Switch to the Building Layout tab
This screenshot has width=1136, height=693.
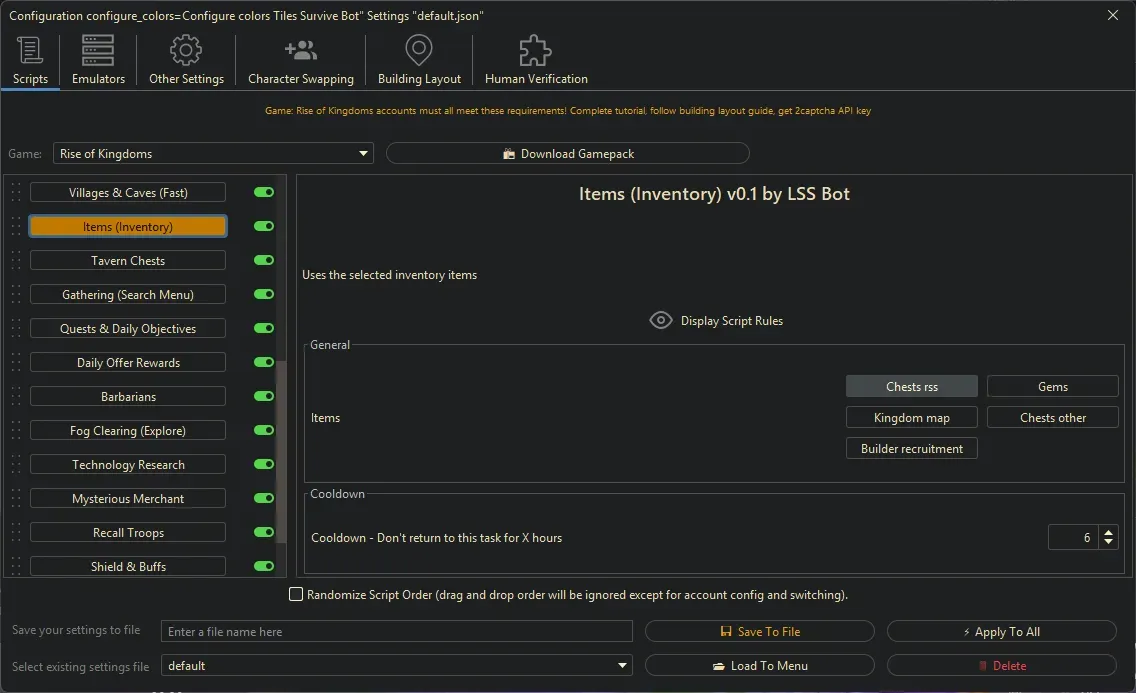pos(418,60)
